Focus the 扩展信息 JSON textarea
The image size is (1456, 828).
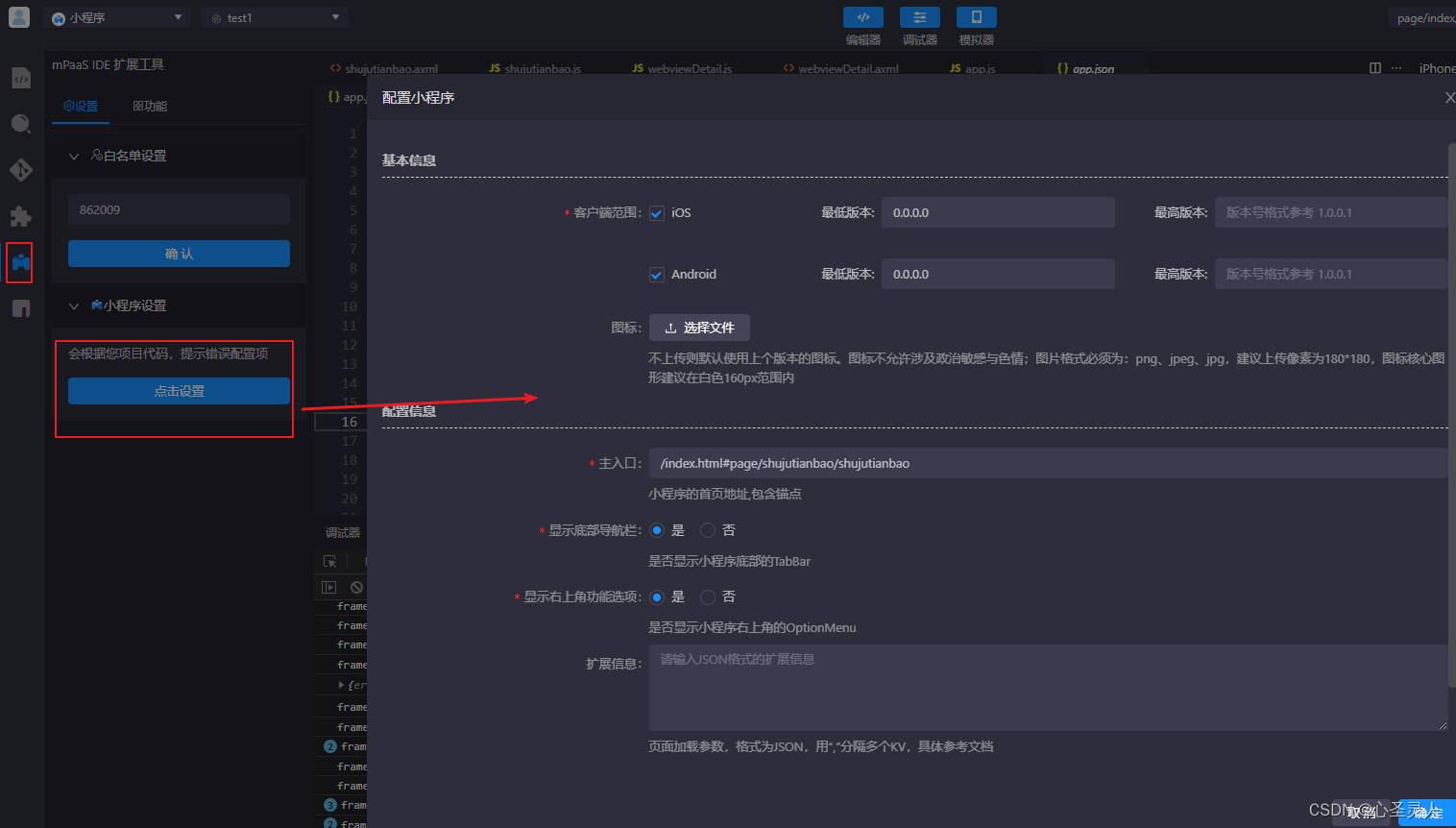1049,688
